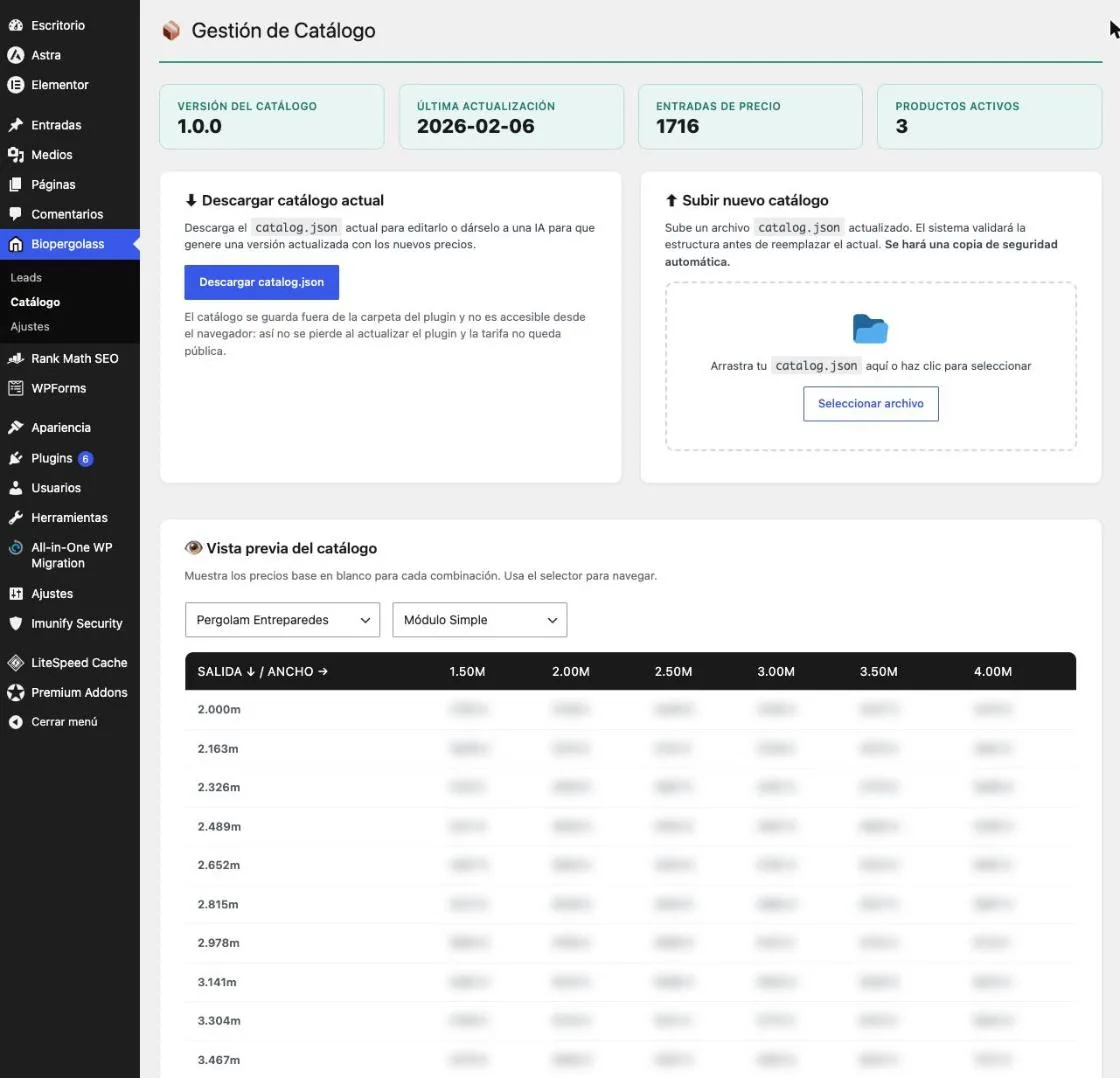Screen dimensions: 1120x1078
Task: Open the Leads submenu item
Action: [x=26, y=278]
